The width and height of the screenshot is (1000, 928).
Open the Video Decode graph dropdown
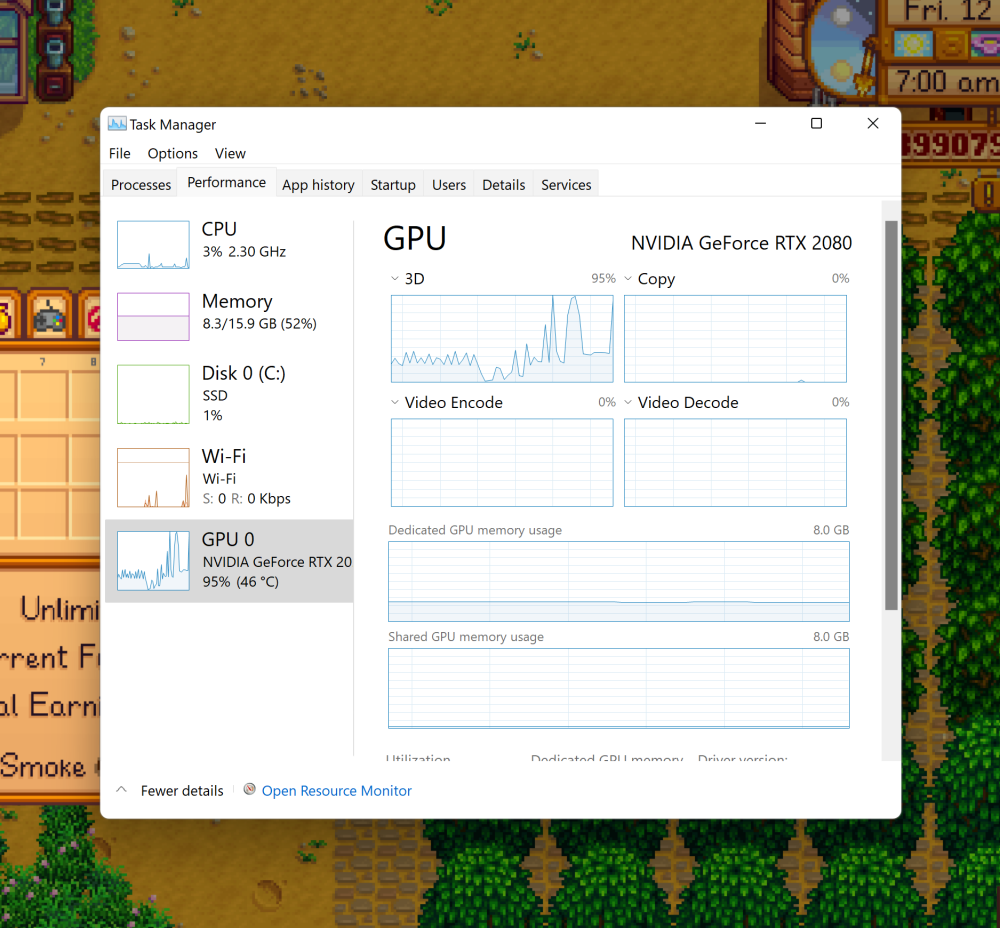(x=629, y=402)
